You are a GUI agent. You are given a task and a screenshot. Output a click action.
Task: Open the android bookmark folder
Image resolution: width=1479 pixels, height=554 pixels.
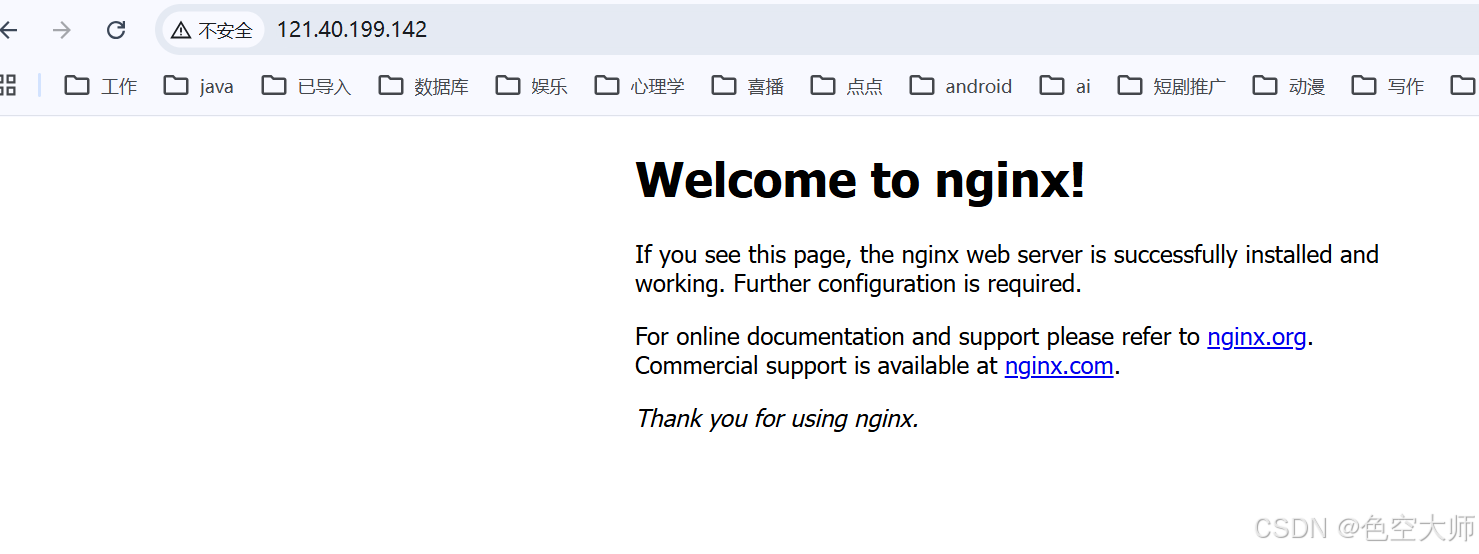[960, 86]
